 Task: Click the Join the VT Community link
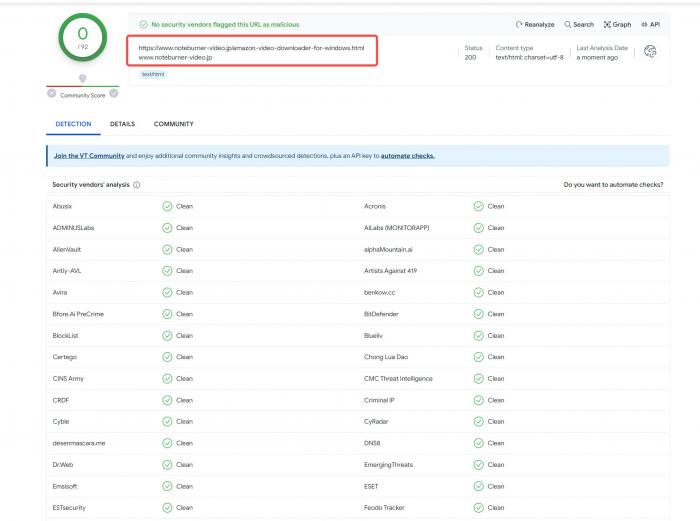pos(89,156)
